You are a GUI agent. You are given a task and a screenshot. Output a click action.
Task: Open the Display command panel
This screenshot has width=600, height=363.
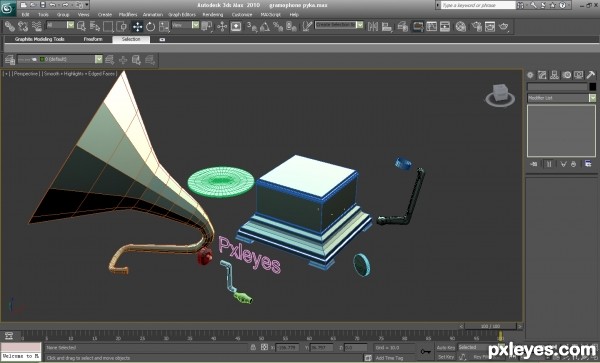tap(578, 75)
